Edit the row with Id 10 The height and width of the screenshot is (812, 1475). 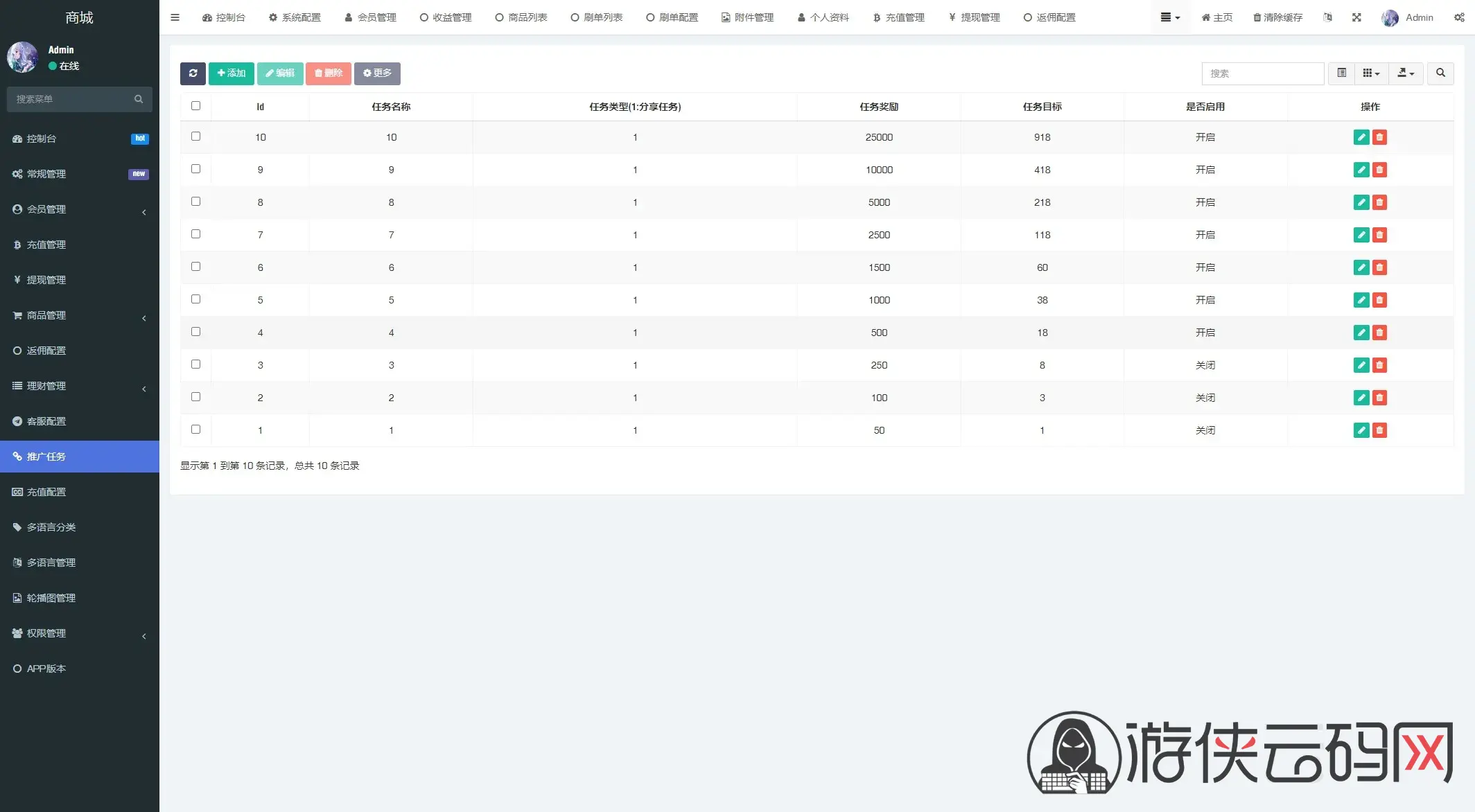1361,137
